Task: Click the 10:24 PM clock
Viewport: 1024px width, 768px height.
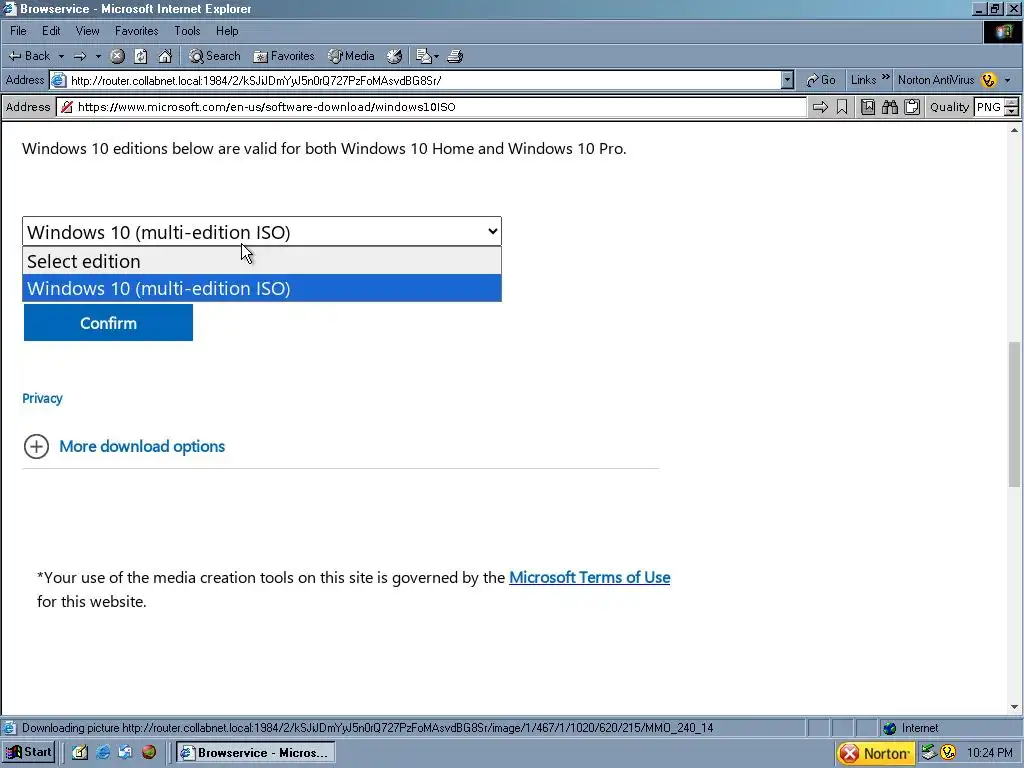Action: pyautogui.click(x=989, y=753)
